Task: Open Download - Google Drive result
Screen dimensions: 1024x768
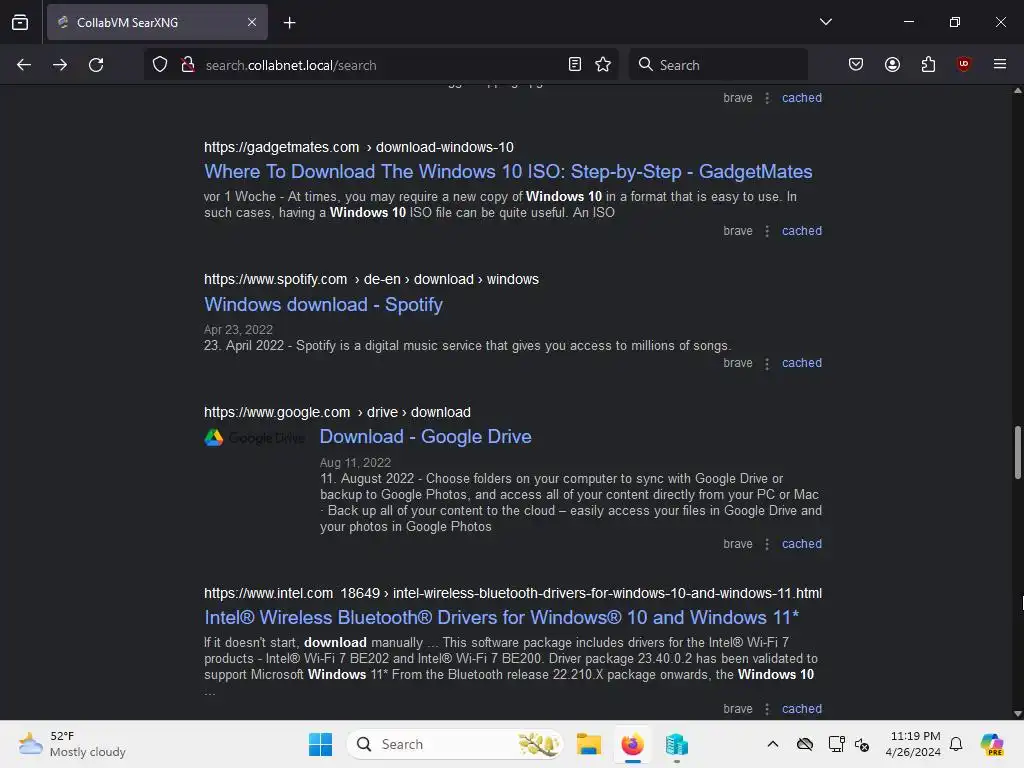Action: [x=426, y=437]
